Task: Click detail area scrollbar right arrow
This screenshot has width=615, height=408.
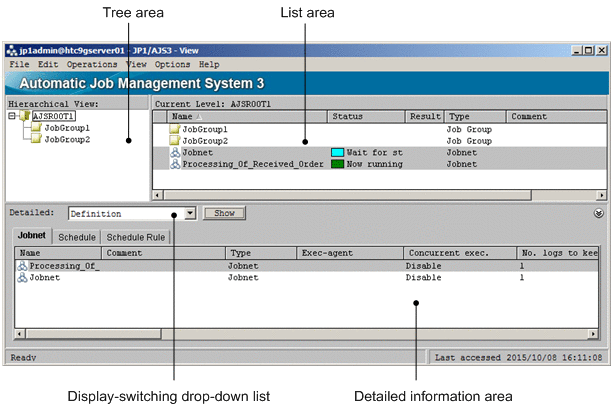Action: click(593, 334)
